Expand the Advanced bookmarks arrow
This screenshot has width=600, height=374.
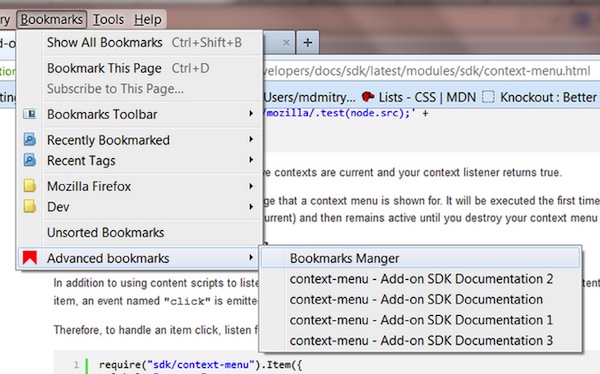[251, 258]
